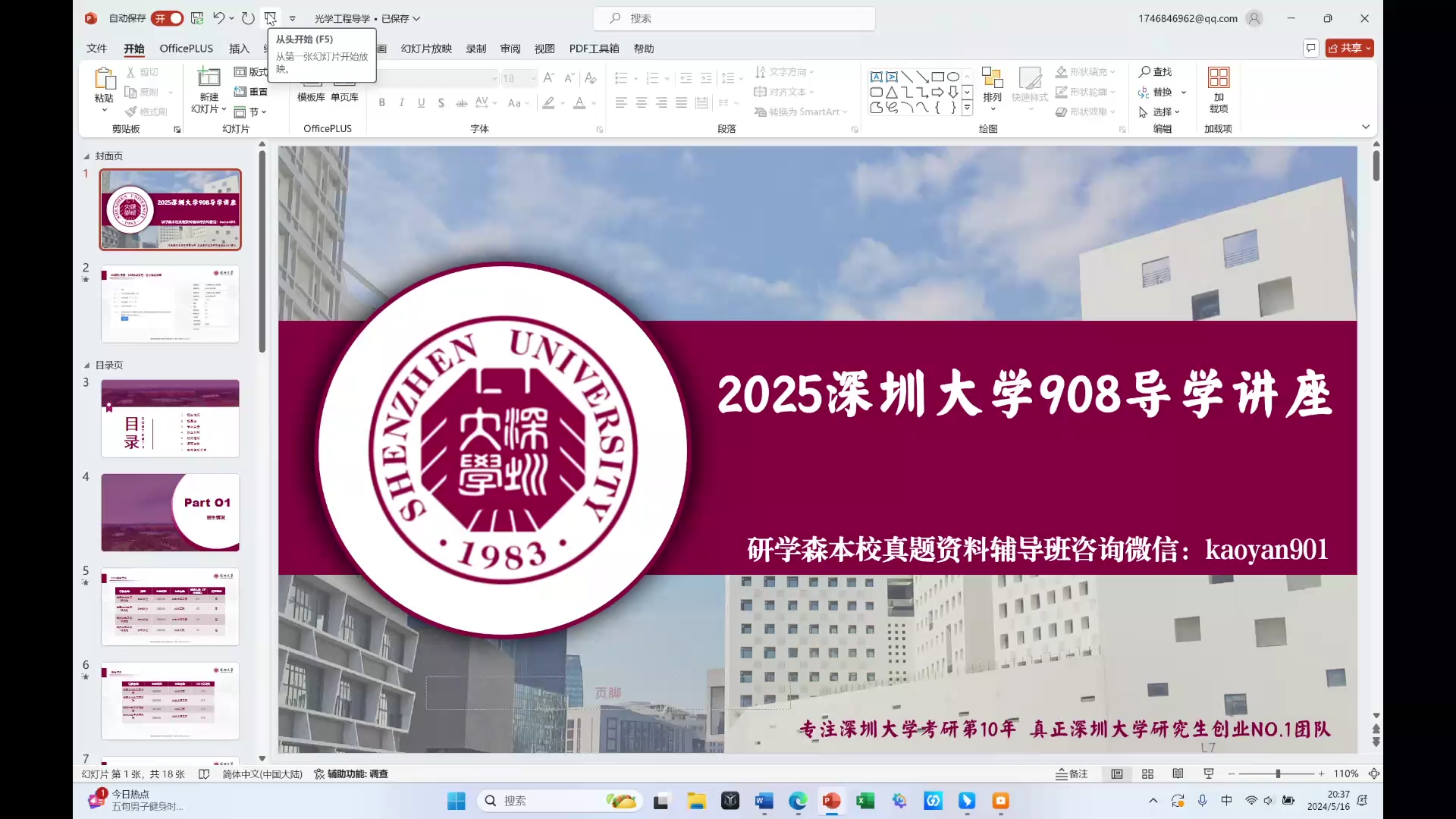Screen dimensions: 1456x819
Task: Toggle align text left
Action: [x=621, y=103]
